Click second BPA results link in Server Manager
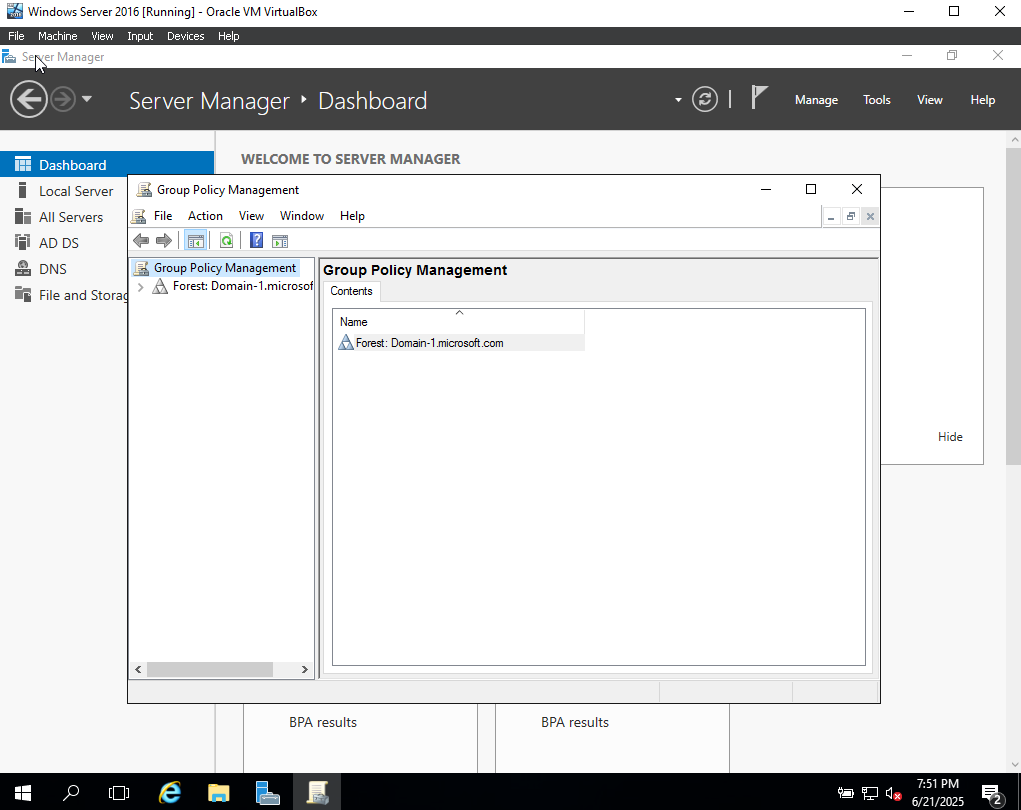The height and width of the screenshot is (810, 1021). pyautogui.click(x=575, y=722)
